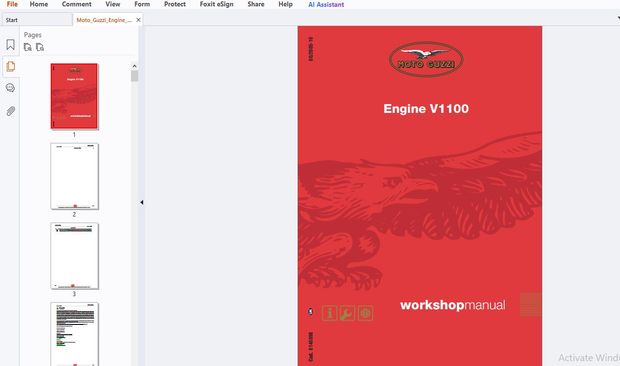
Task: Switch to the Home ribbon tab
Action: tap(39, 4)
